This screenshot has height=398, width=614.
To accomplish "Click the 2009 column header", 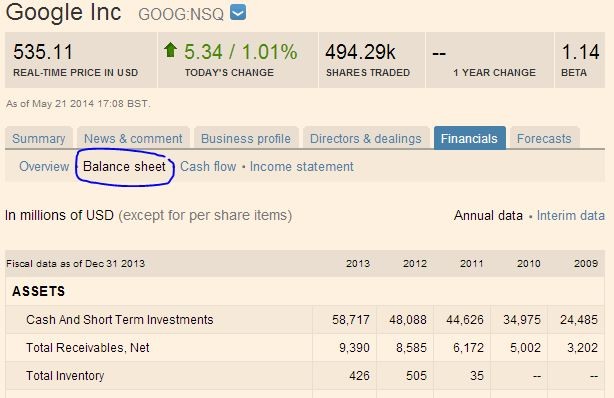I will 586,263.
